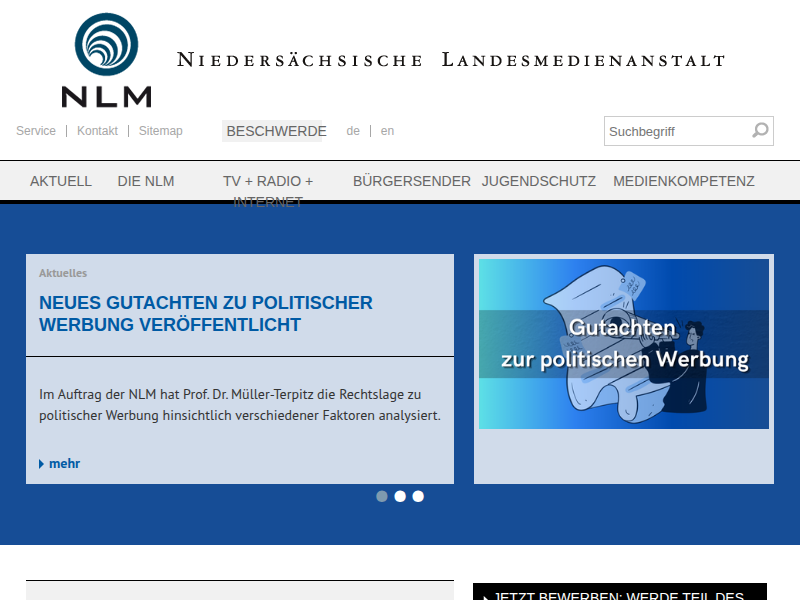Open the AKTUELL menu

(x=61, y=181)
